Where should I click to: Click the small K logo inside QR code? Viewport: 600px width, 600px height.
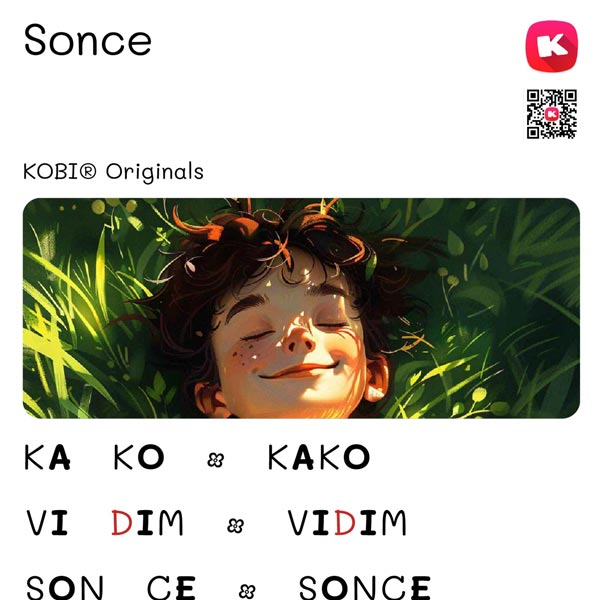(552, 114)
